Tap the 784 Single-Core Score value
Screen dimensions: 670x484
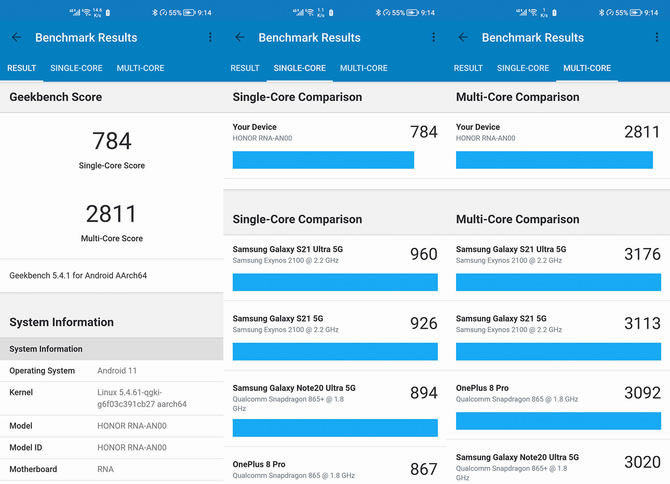click(x=112, y=141)
